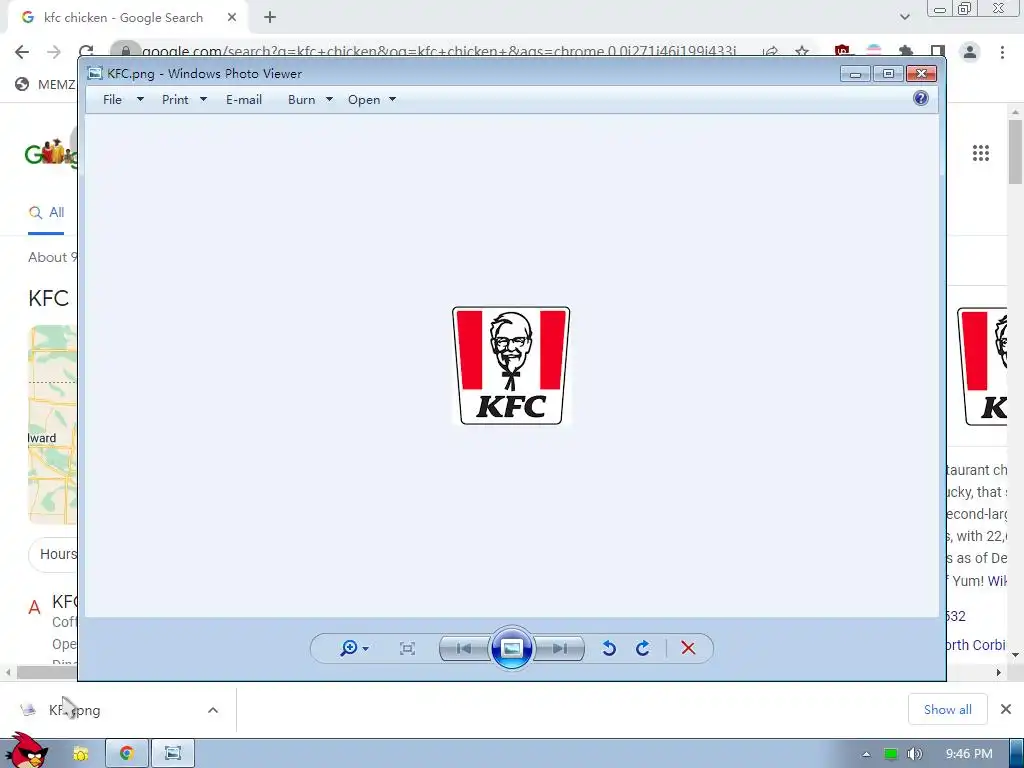The height and width of the screenshot is (768, 1024).
Task: Open the Print menu
Action: (175, 99)
